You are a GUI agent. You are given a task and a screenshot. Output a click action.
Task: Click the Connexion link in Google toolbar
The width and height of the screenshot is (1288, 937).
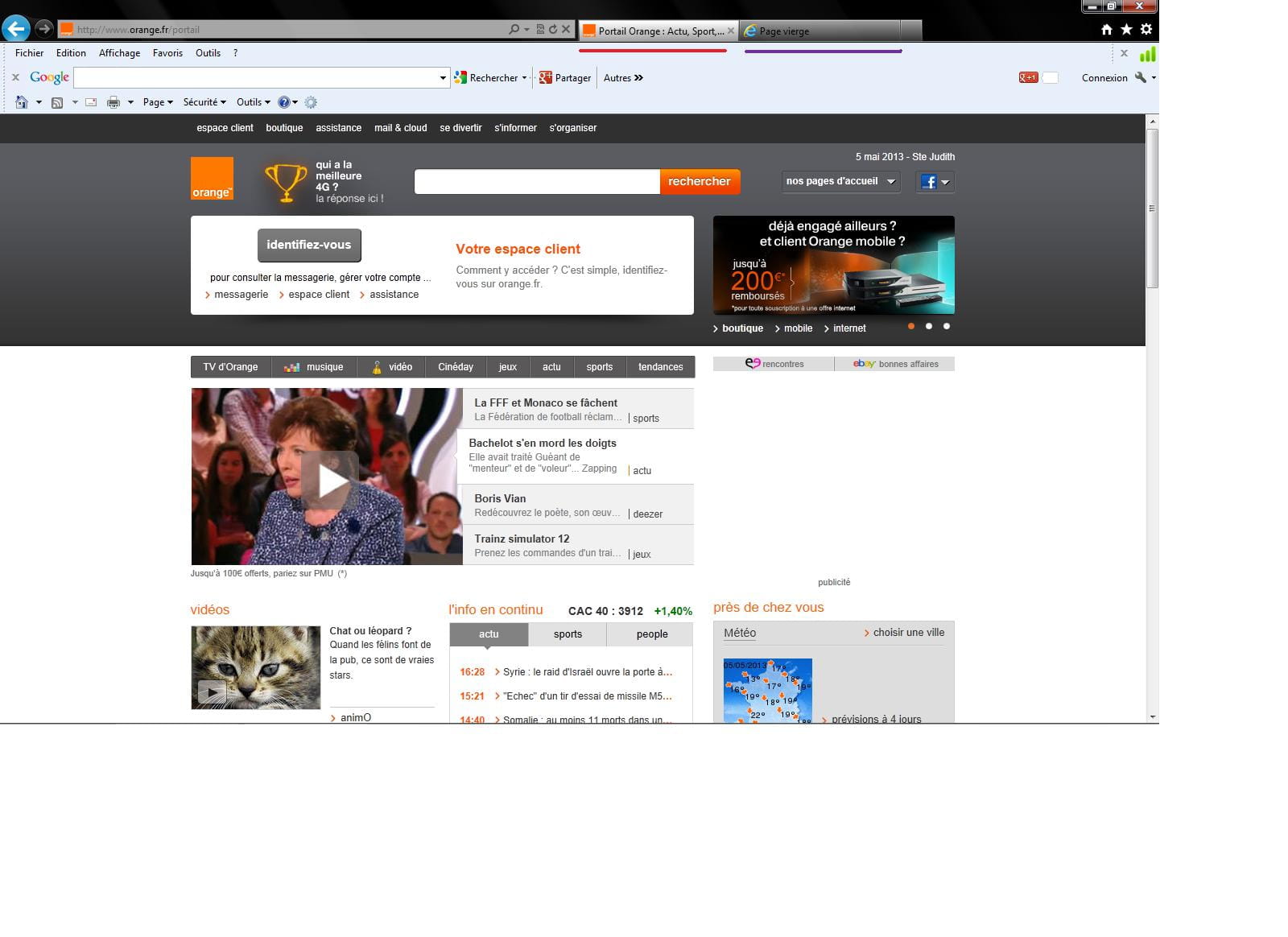pyautogui.click(x=1104, y=78)
